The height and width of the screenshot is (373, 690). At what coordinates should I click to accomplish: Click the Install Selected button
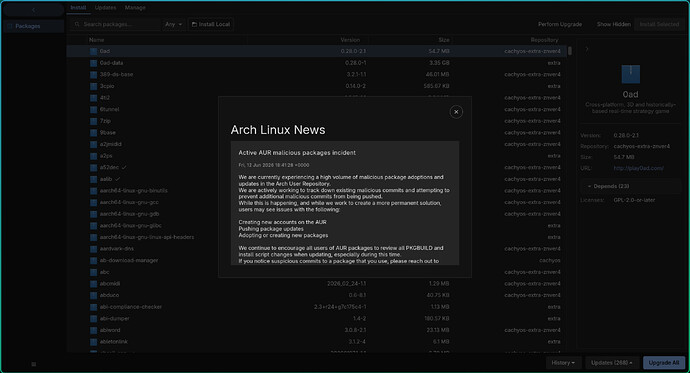(x=659, y=24)
